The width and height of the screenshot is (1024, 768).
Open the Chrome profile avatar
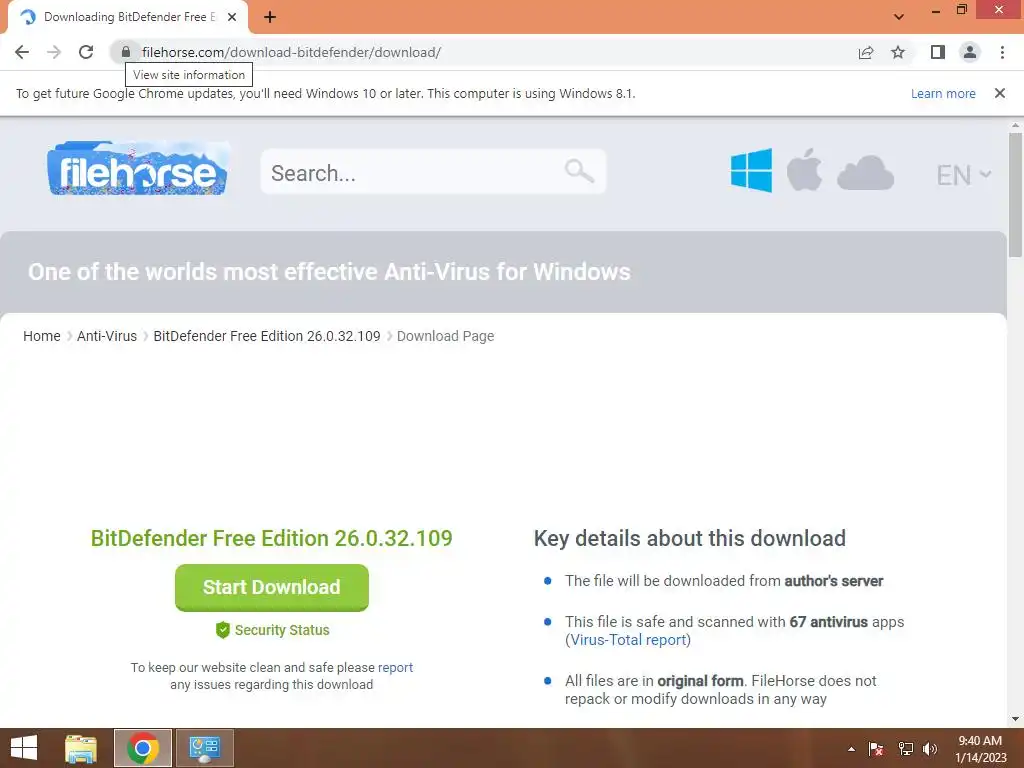970,52
